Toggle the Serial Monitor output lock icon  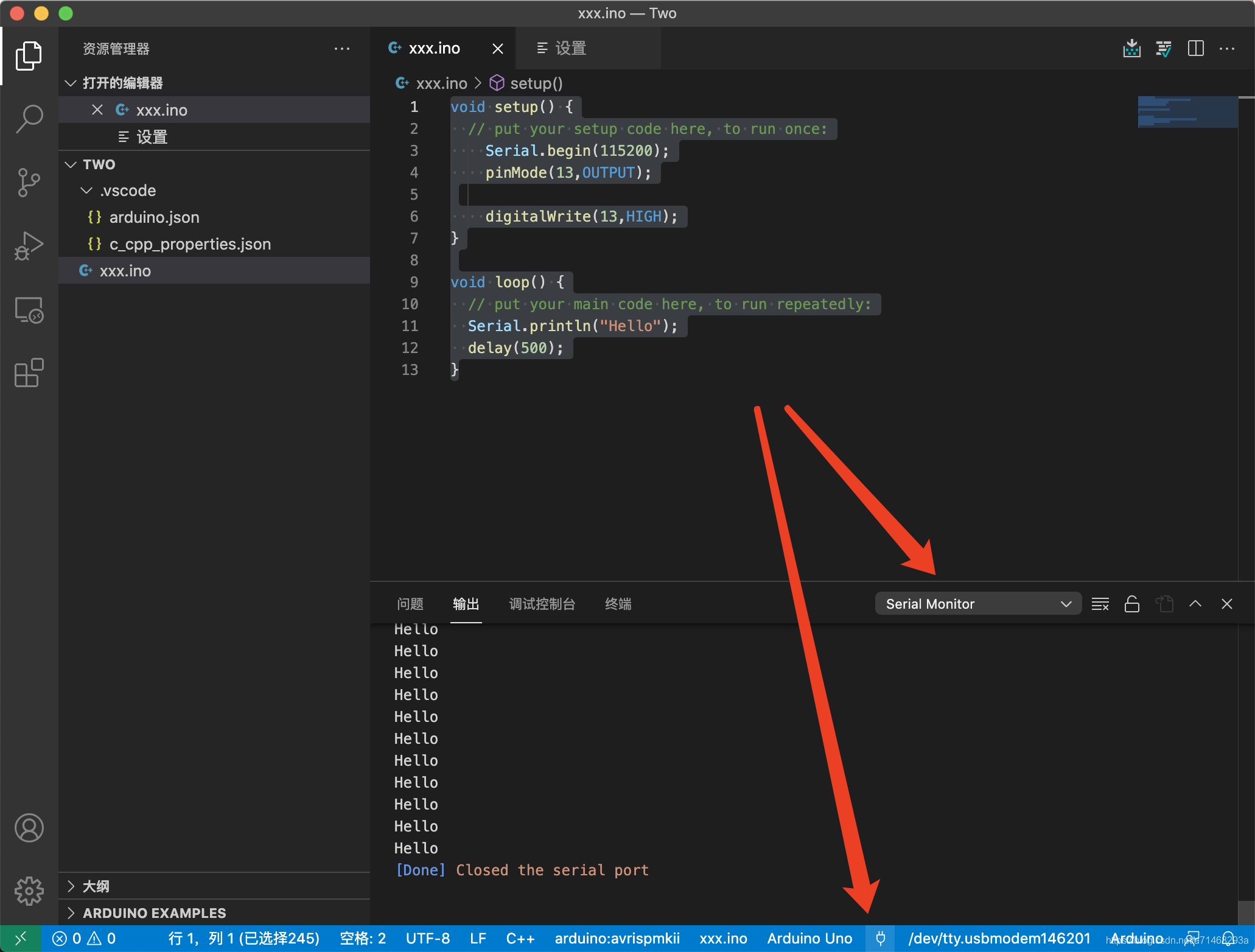1132,603
